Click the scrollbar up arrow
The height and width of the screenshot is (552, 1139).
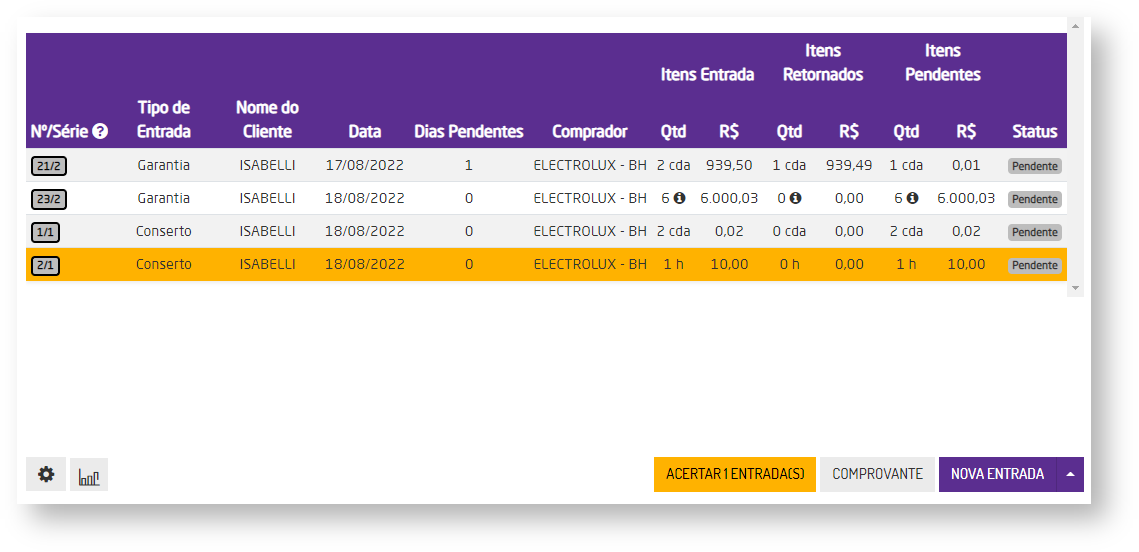click(x=1076, y=26)
